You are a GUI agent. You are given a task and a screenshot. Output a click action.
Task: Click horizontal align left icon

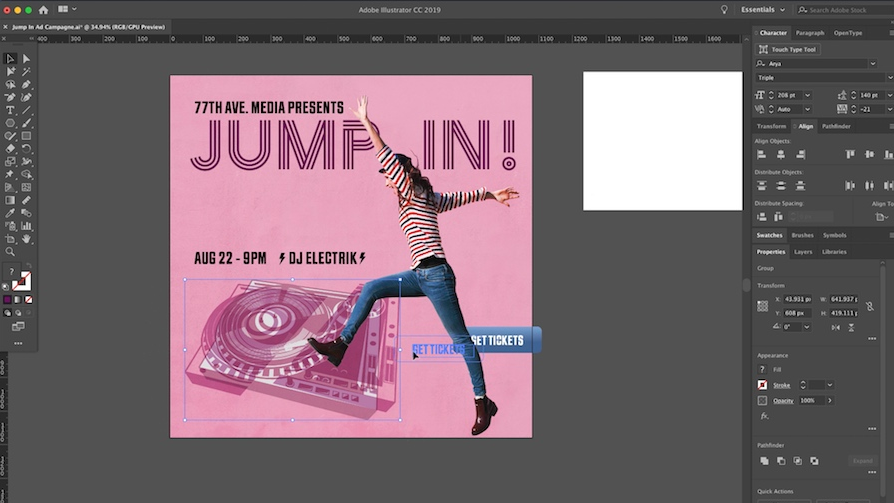[763, 154]
